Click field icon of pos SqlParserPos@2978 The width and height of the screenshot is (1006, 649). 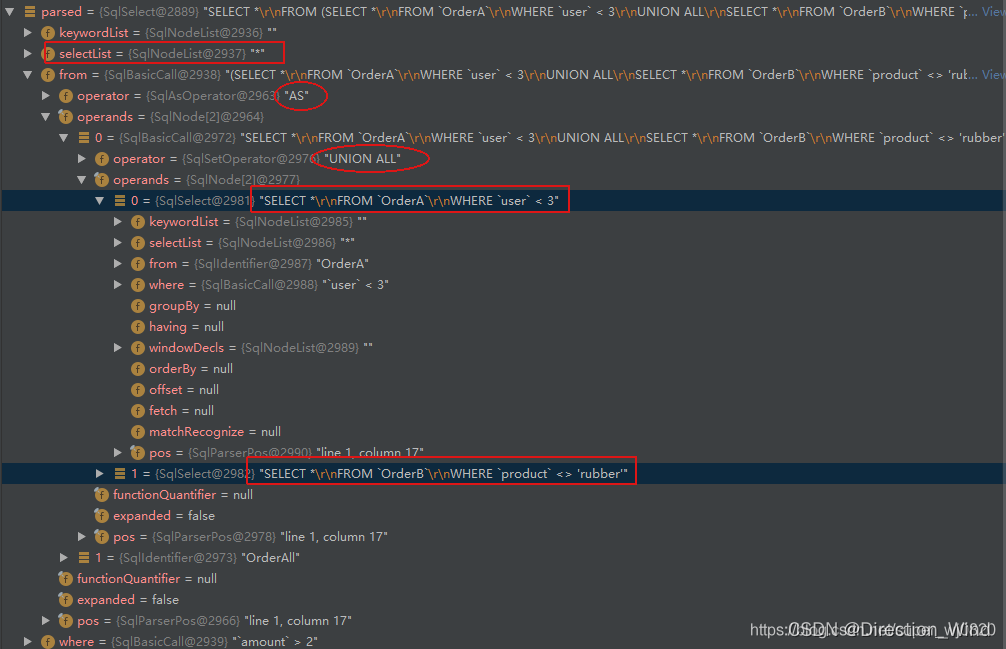coord(101,536)
